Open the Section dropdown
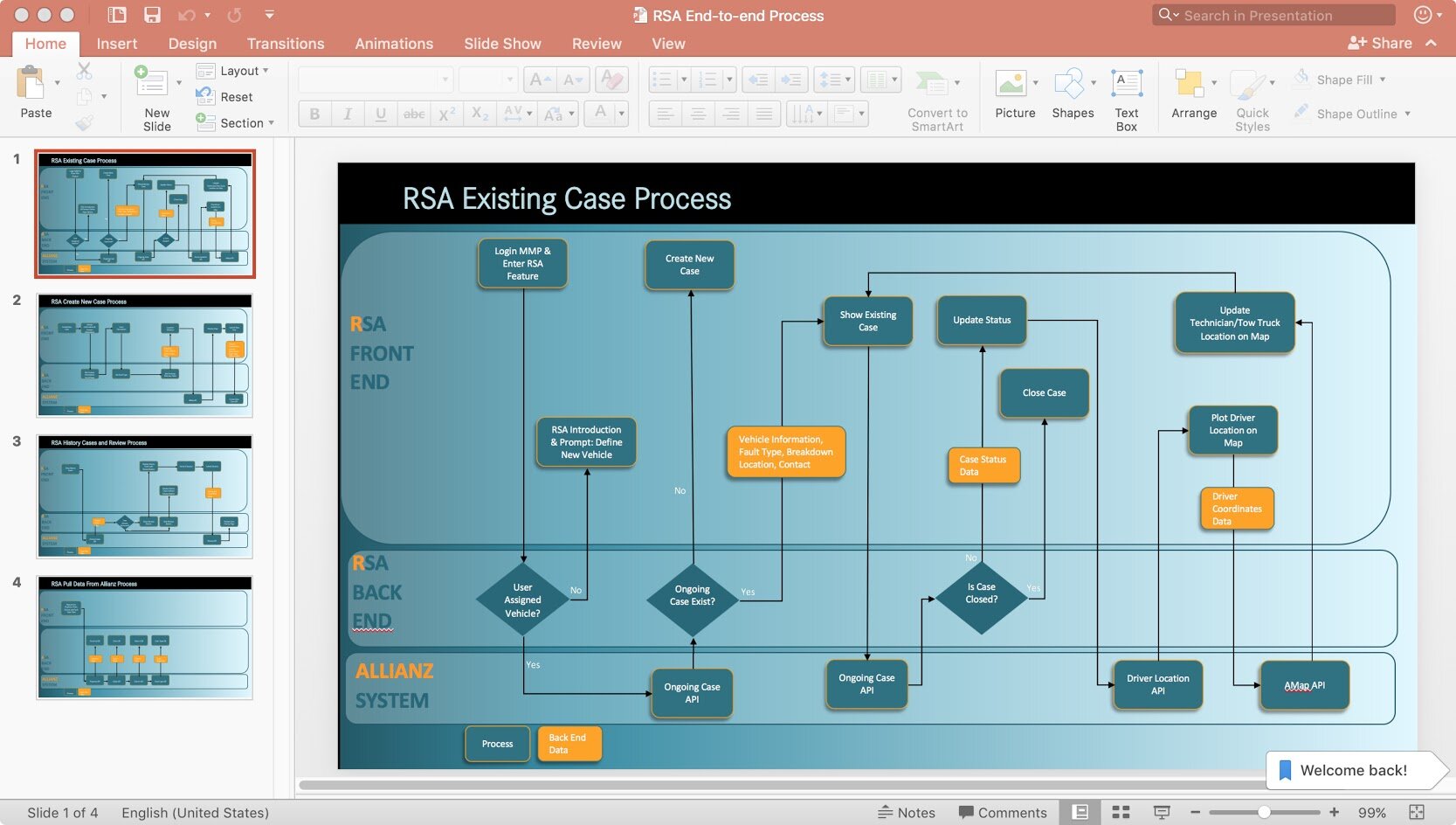The height and width of the screenshot is (825, 1456). (235, 123)
